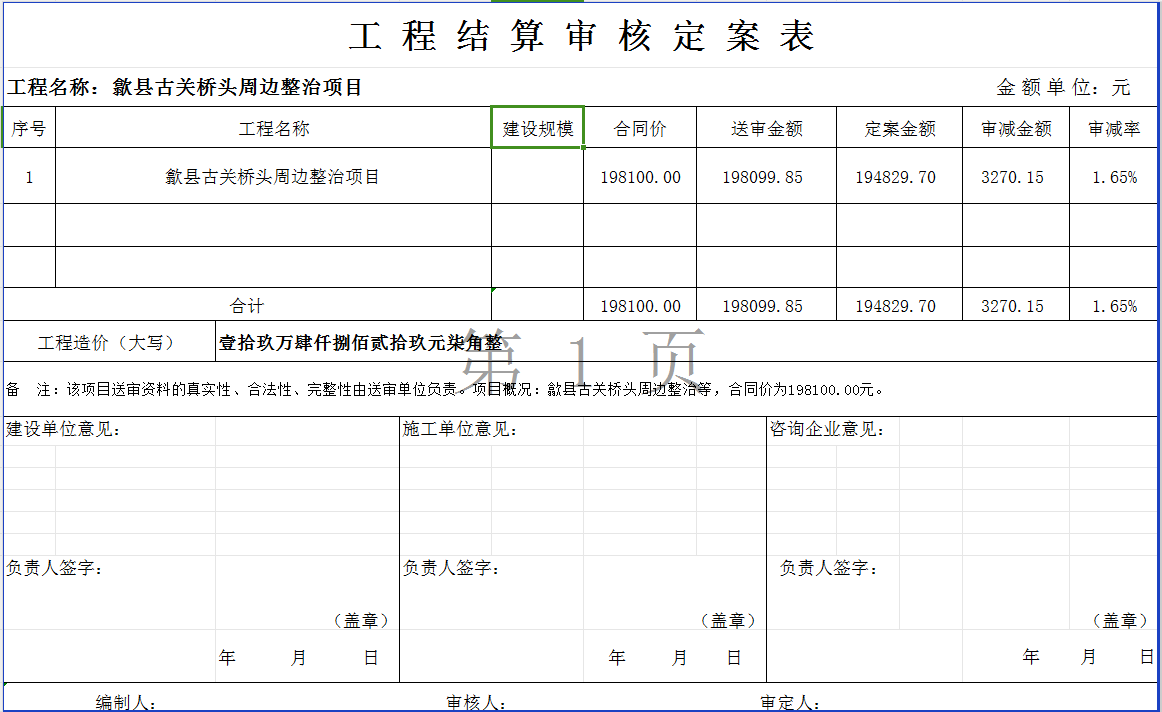Viewport: 1162px width, 712px height.
Task: Click the 合计 label cell
Action: (247, 306)
